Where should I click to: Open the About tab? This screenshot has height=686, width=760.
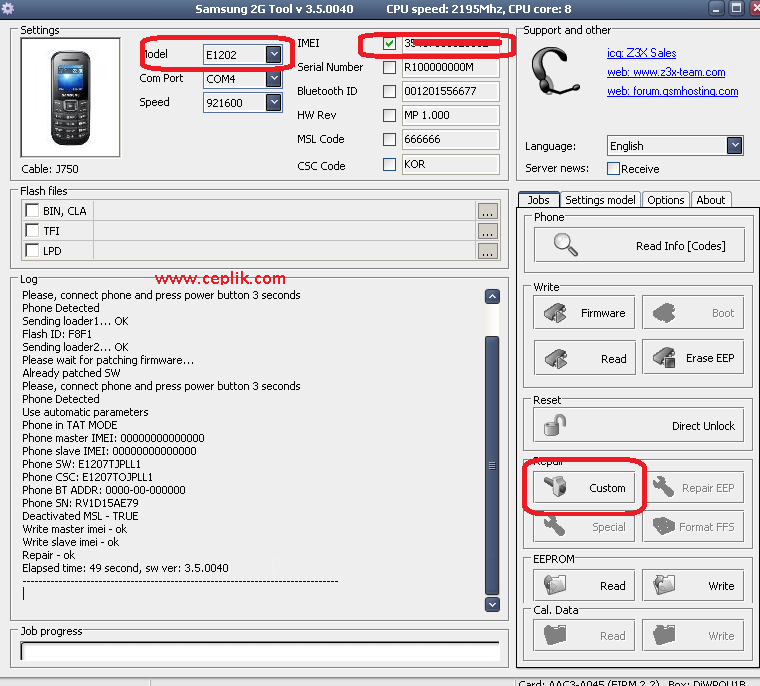[711, 200]
